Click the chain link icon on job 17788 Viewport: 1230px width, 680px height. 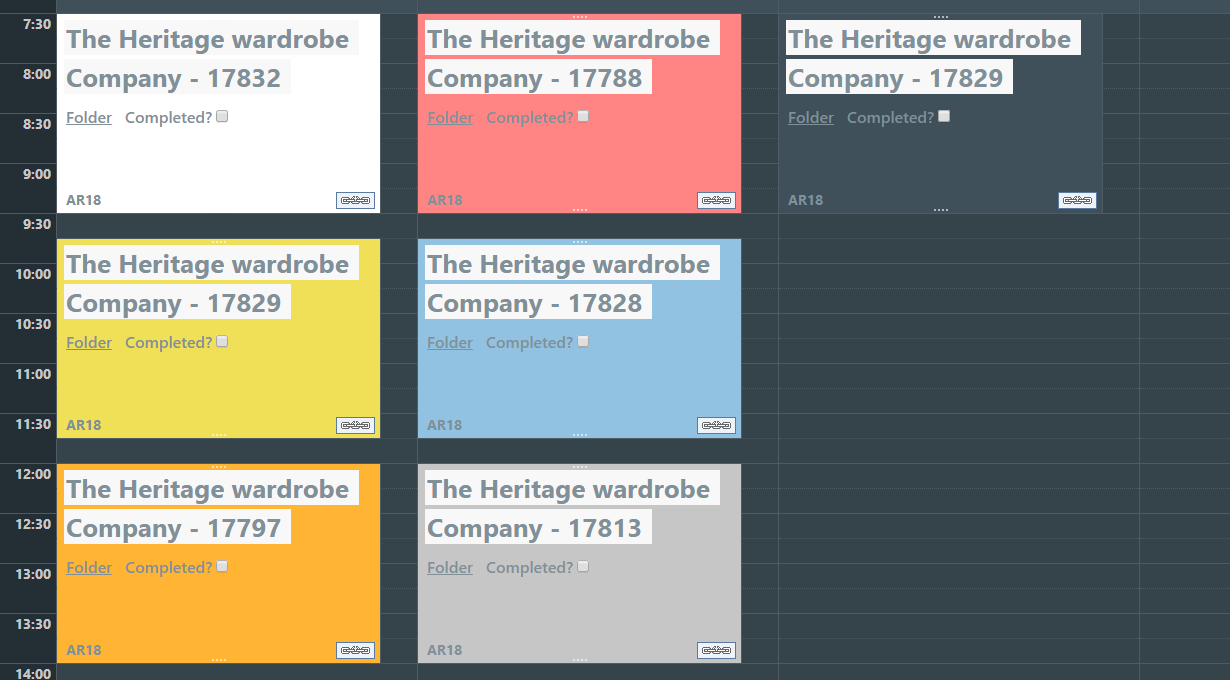[716, 200]
